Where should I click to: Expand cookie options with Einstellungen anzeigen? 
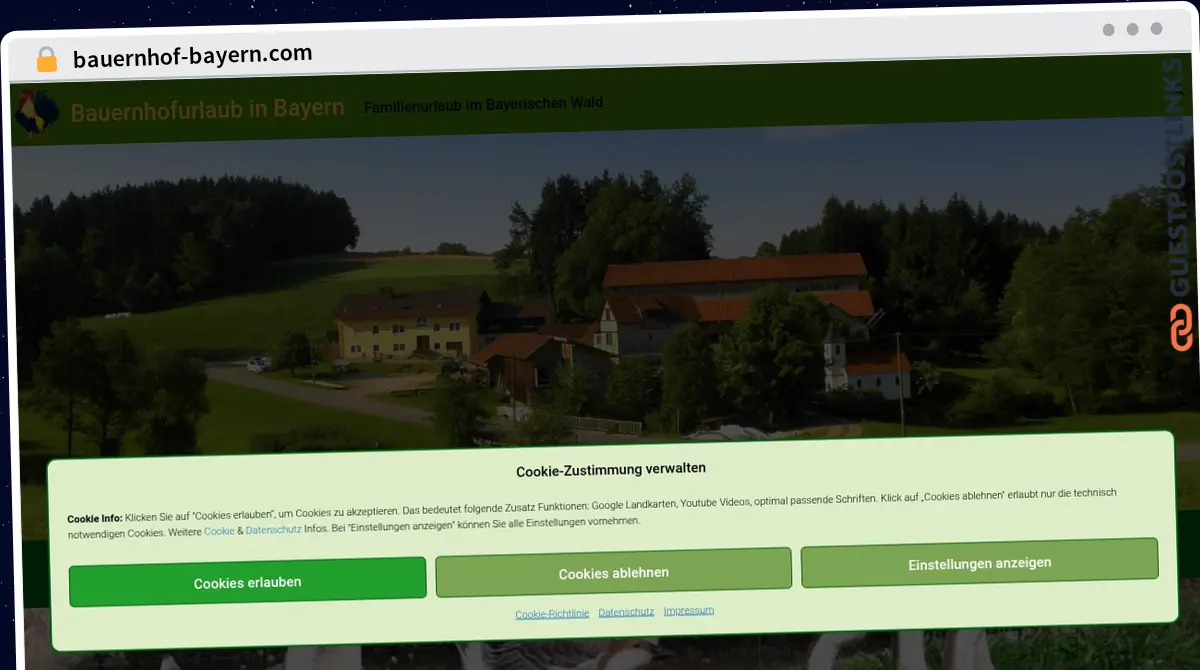point(979,563)
